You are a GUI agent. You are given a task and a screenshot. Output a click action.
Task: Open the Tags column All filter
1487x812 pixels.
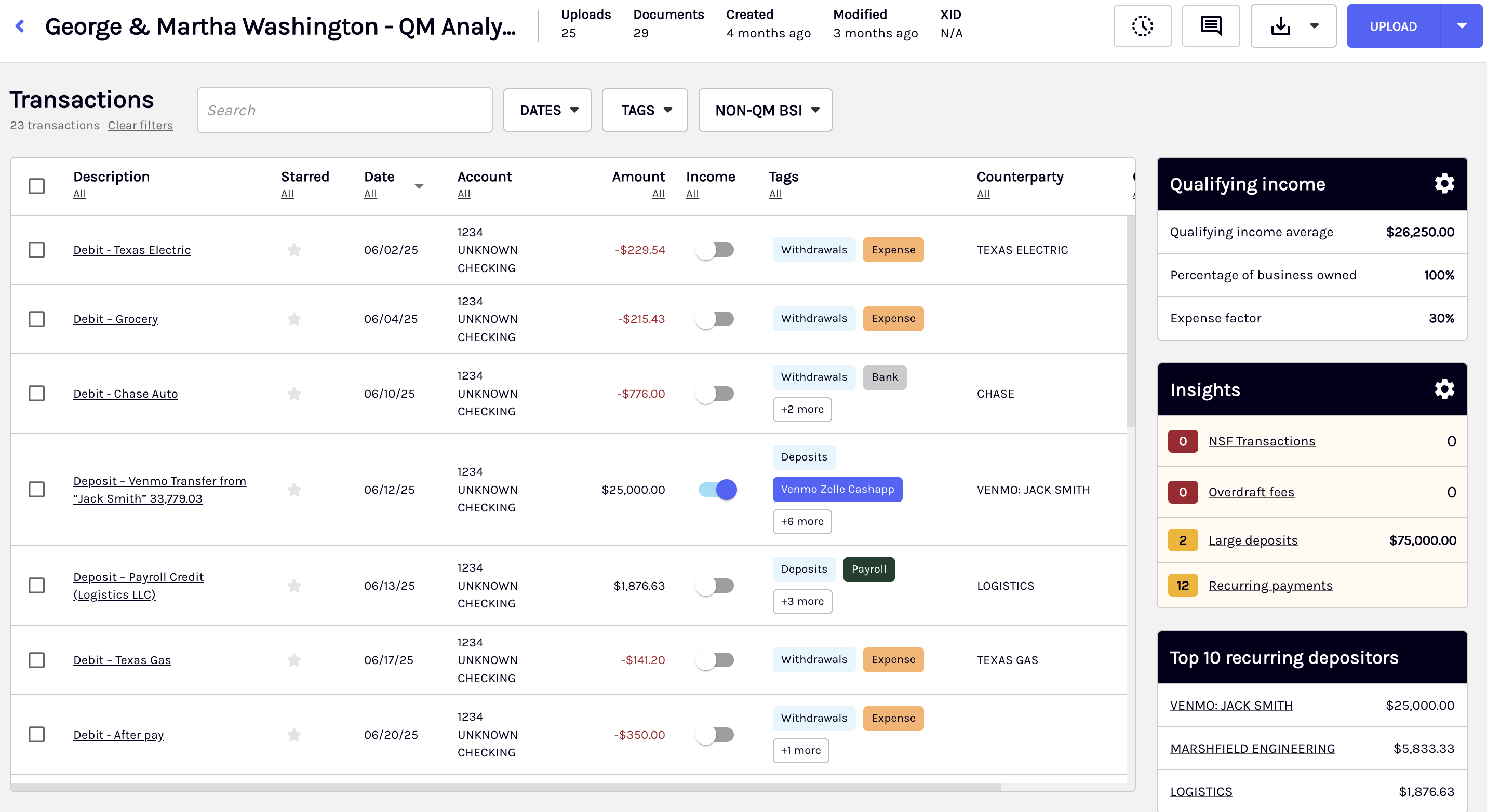[x=775, y=194]
